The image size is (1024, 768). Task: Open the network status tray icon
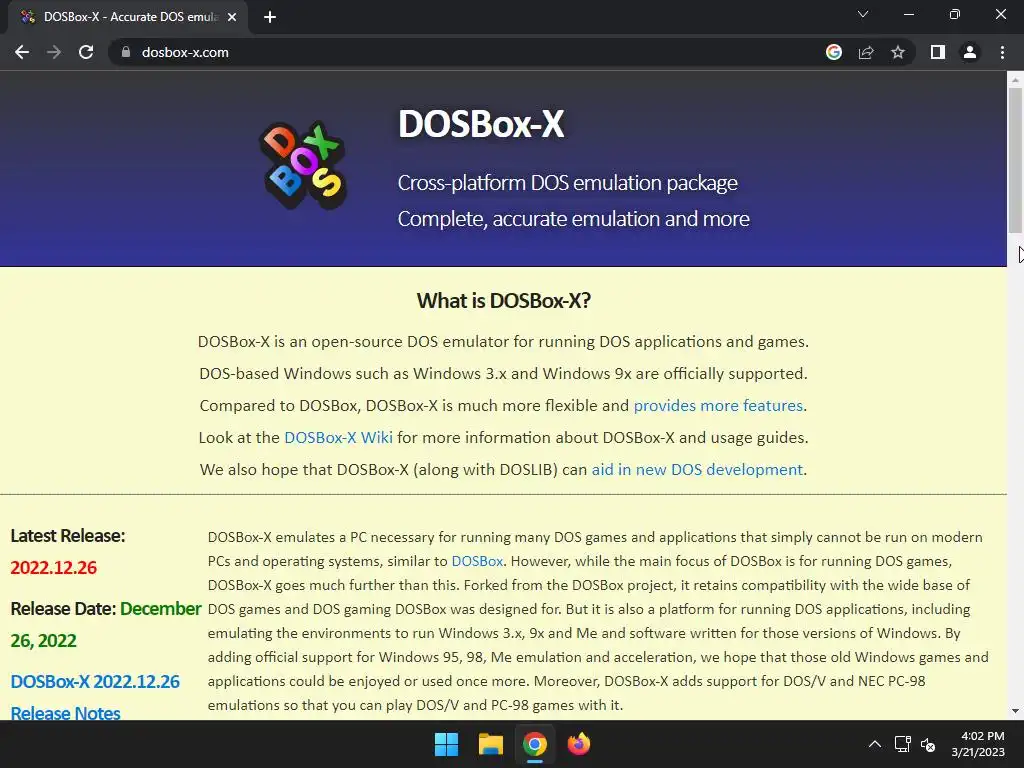click(903, 744)
